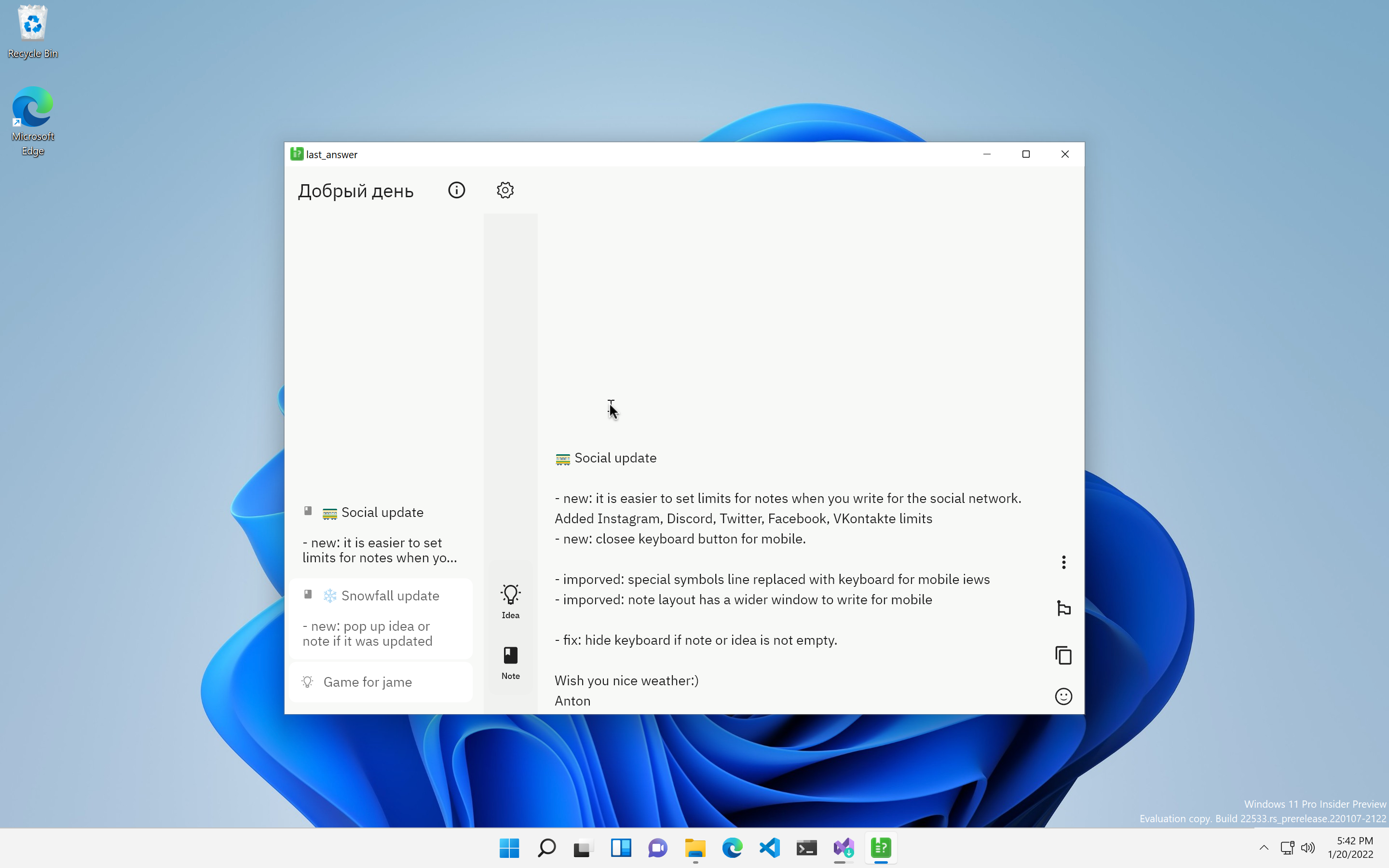The image size is (1389, 868).
Task: Open the info circle icon
Action: [456, 190]
